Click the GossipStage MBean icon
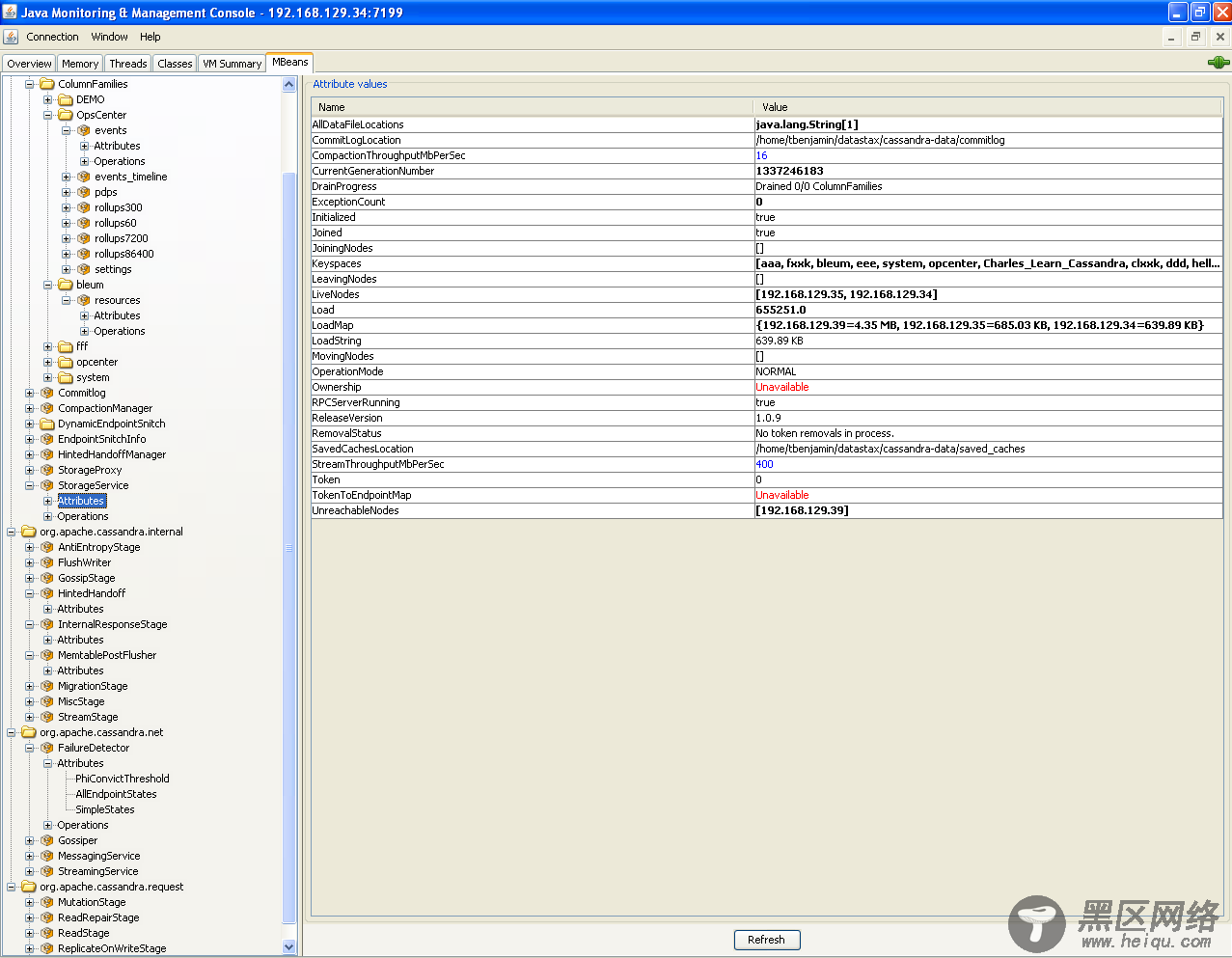The height and width of the screenshot is (958, 1232). pos(47,578)
